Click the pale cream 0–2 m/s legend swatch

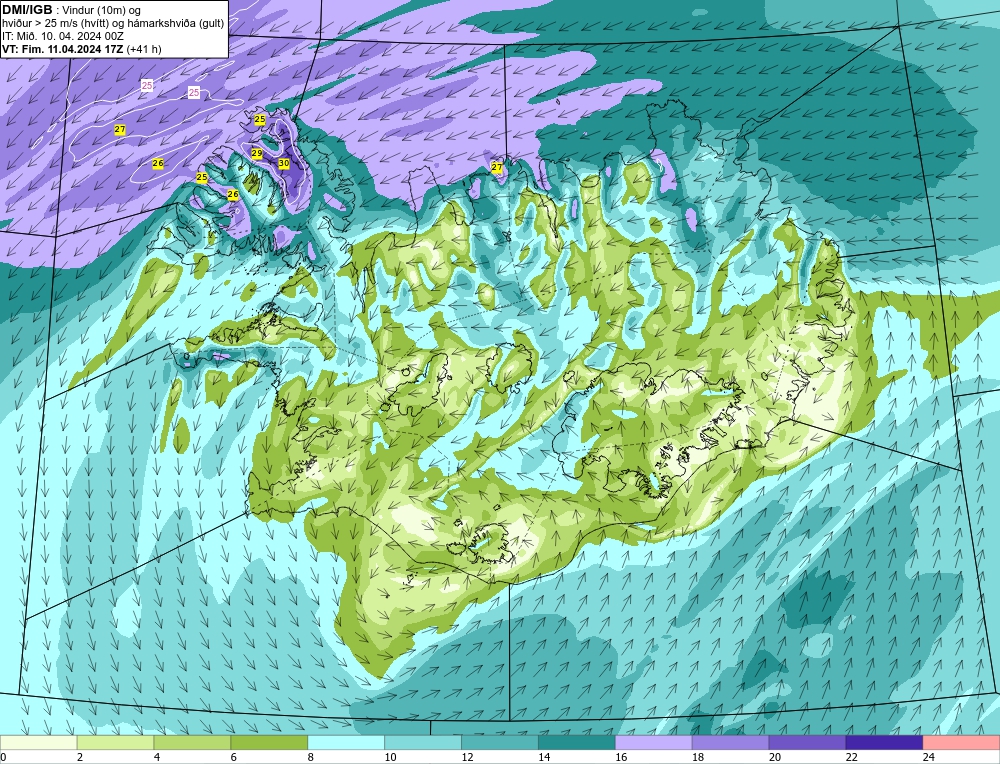click(38, 742)
